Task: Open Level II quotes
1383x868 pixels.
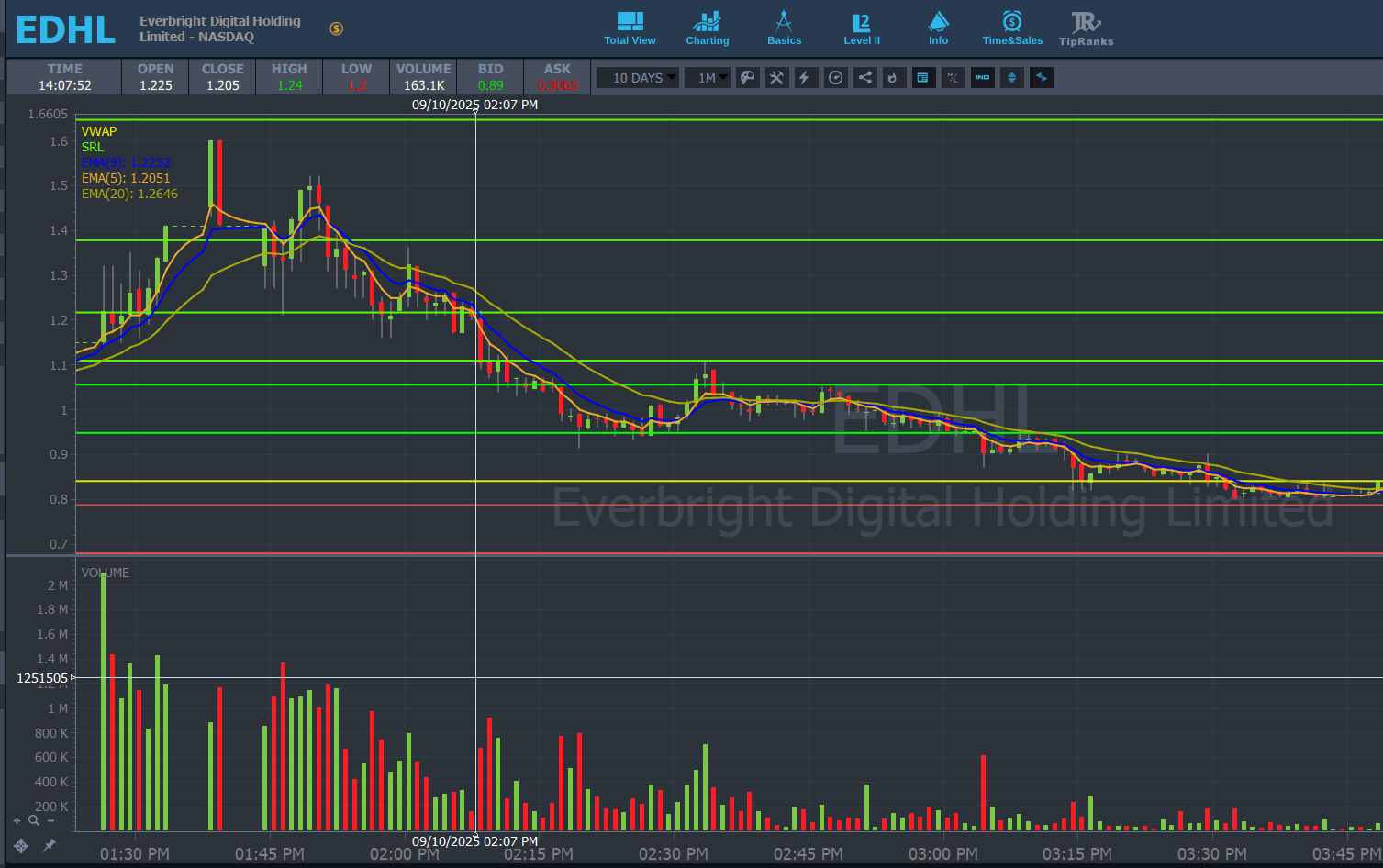Action: 862,28
